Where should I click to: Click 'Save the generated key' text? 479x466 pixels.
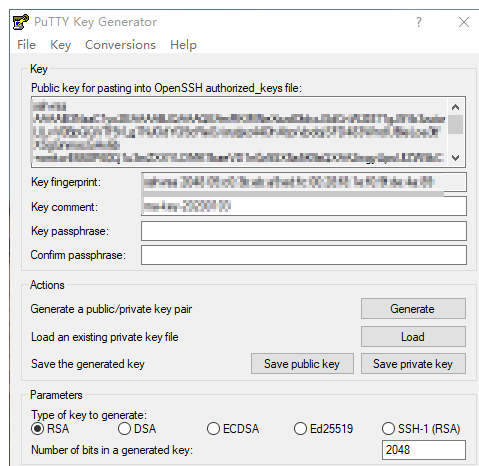(88, 364)
